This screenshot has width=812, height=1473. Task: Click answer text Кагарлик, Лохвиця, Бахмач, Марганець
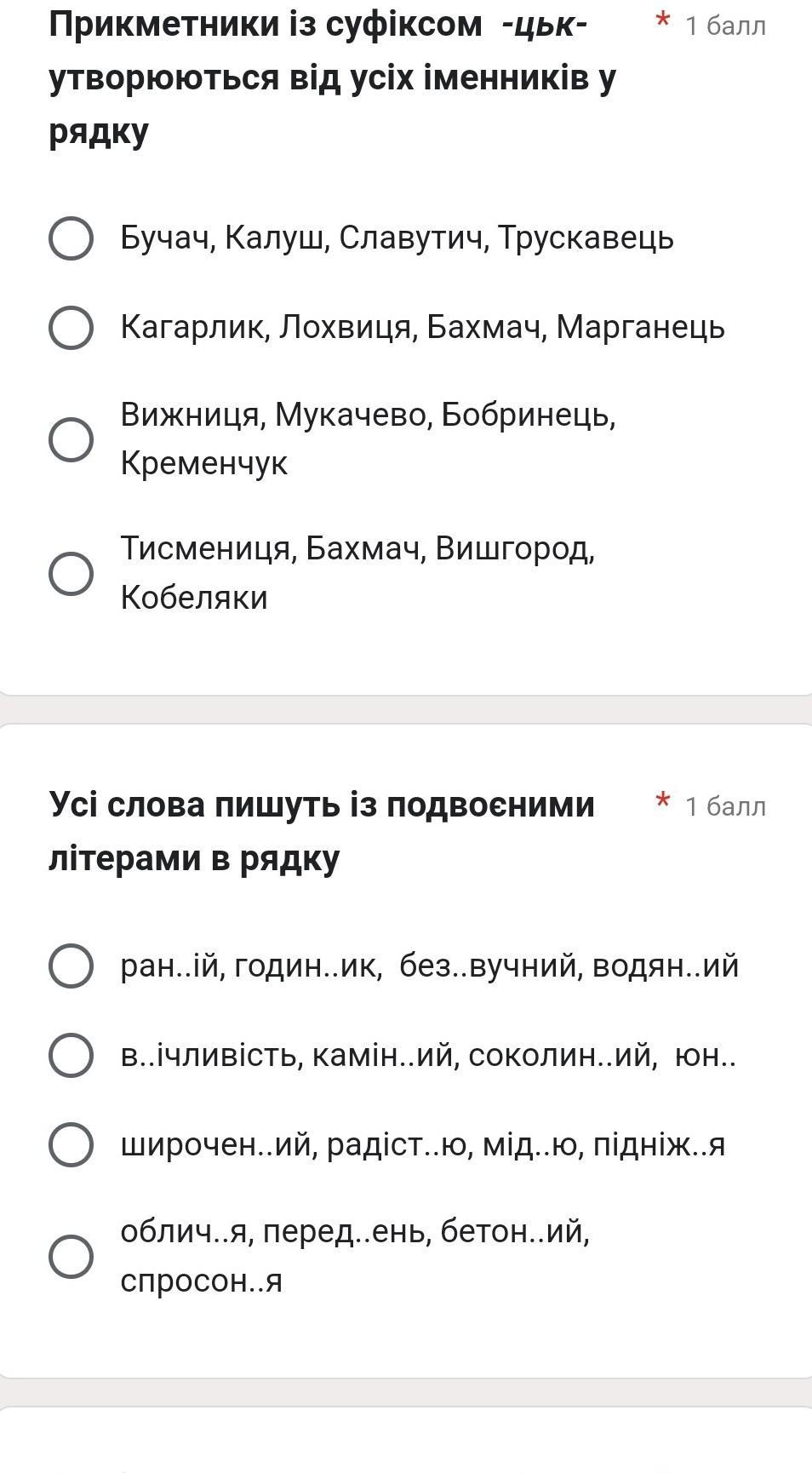[423, 327]
